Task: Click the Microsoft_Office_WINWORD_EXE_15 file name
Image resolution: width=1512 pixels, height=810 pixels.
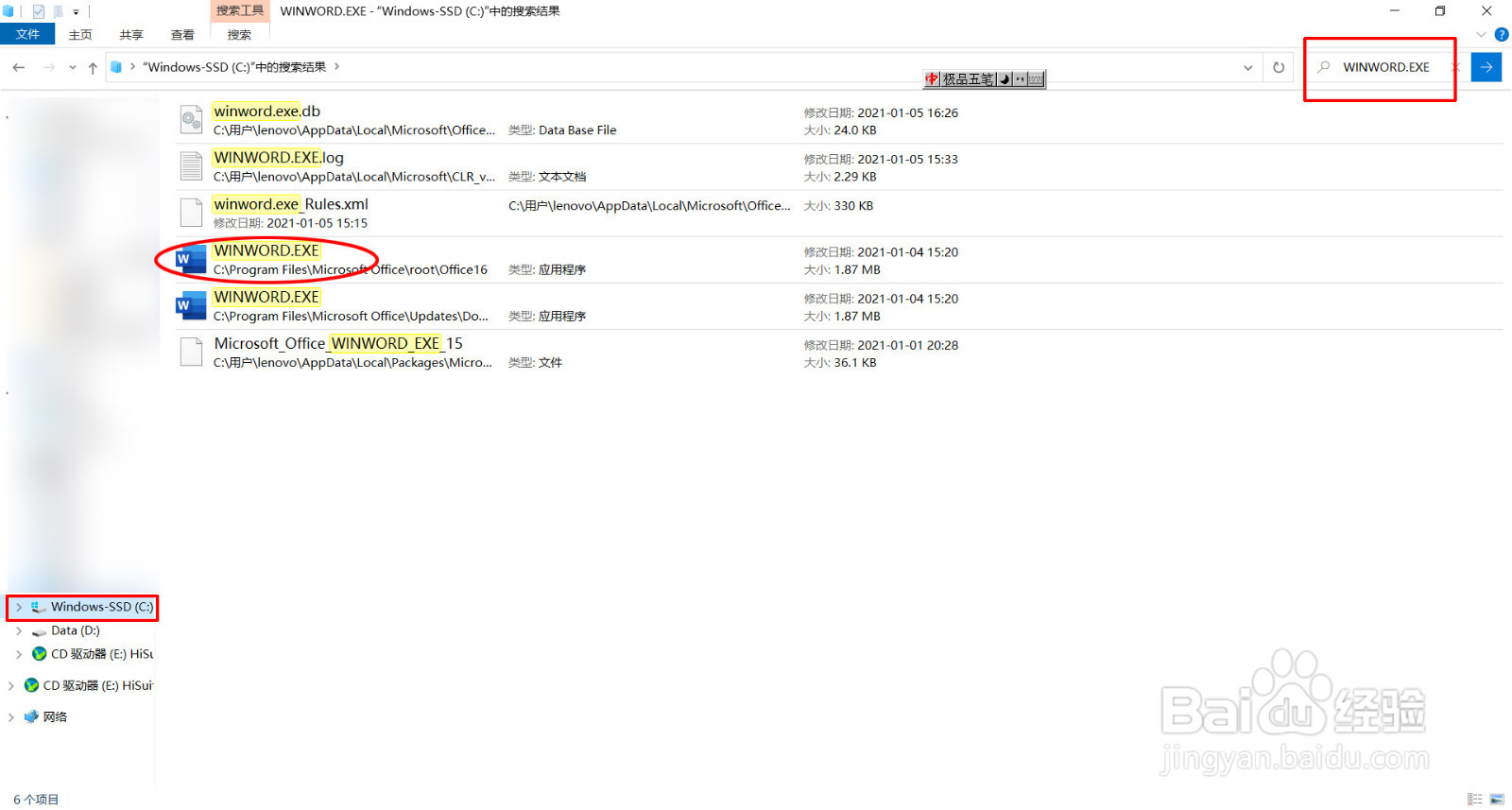Action: pyautogui.click(x=338, y=343)
